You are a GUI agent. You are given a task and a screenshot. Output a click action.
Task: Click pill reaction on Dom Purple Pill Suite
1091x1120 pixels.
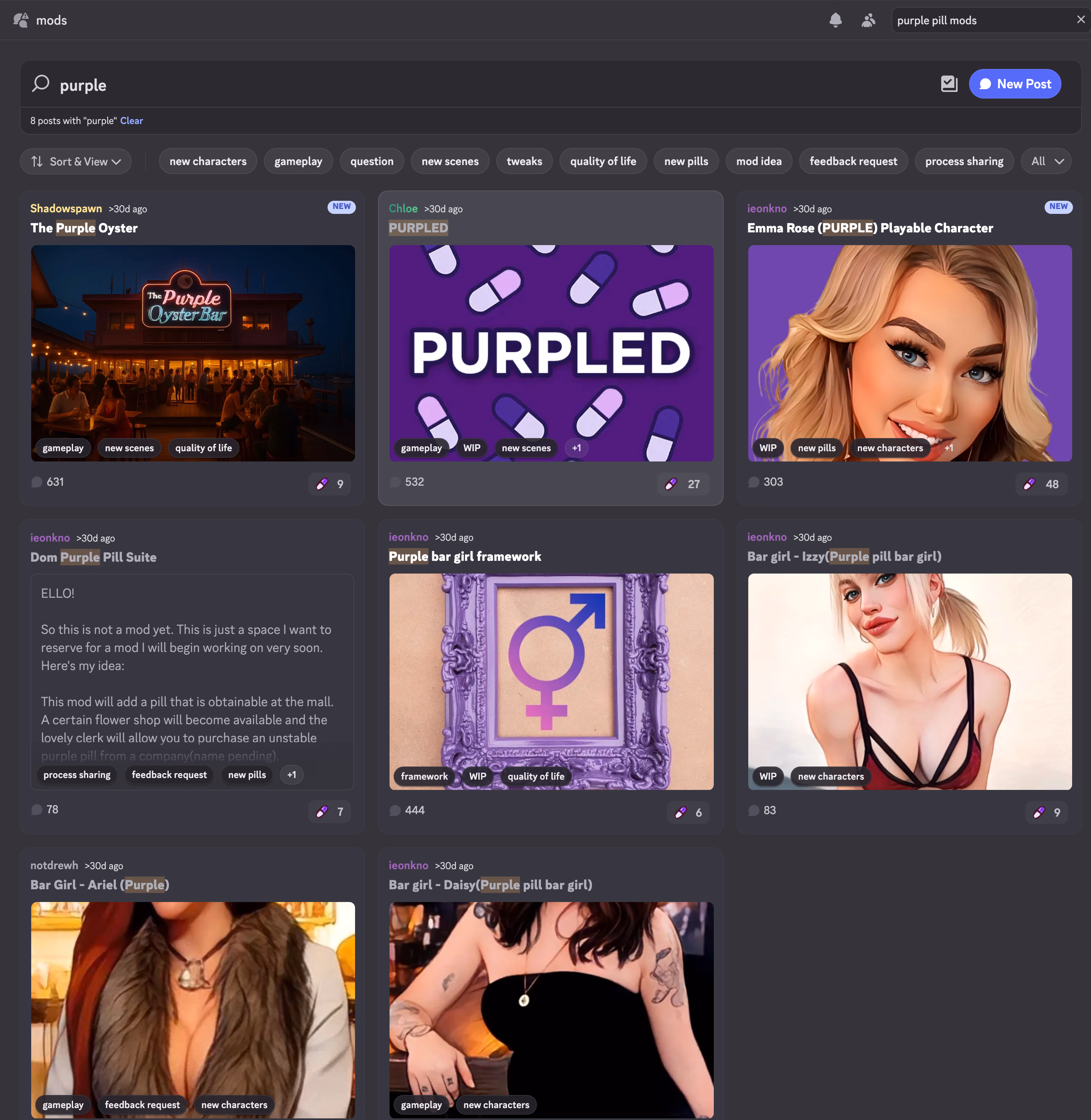(x=330, y=812)
